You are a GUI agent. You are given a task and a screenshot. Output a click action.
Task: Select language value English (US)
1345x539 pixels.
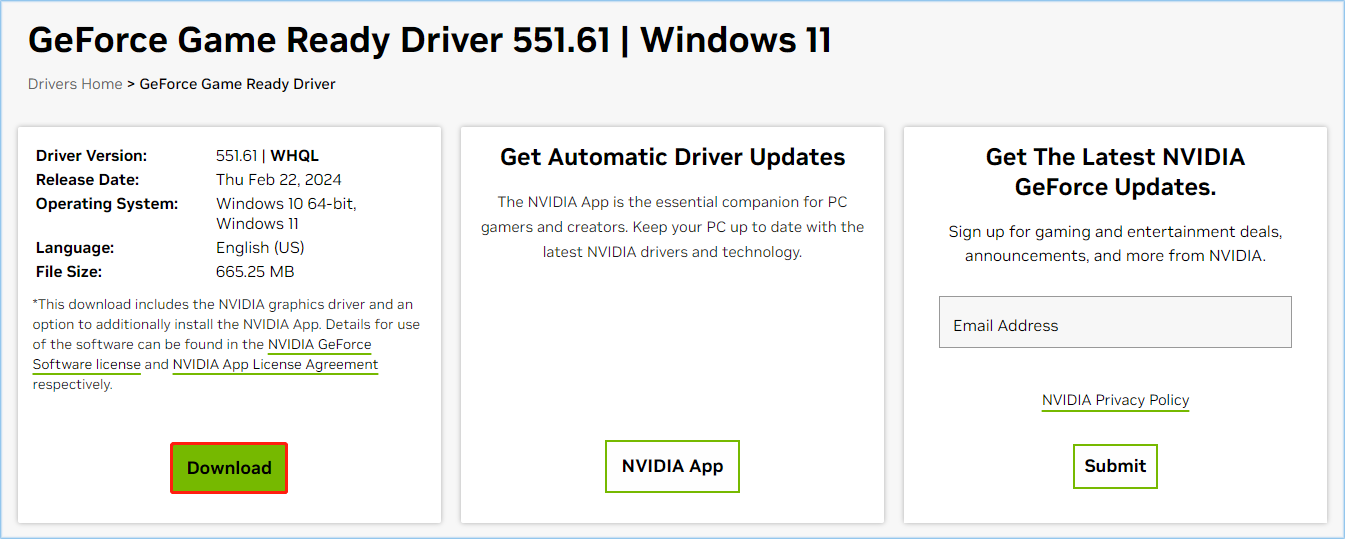[260, 248]
